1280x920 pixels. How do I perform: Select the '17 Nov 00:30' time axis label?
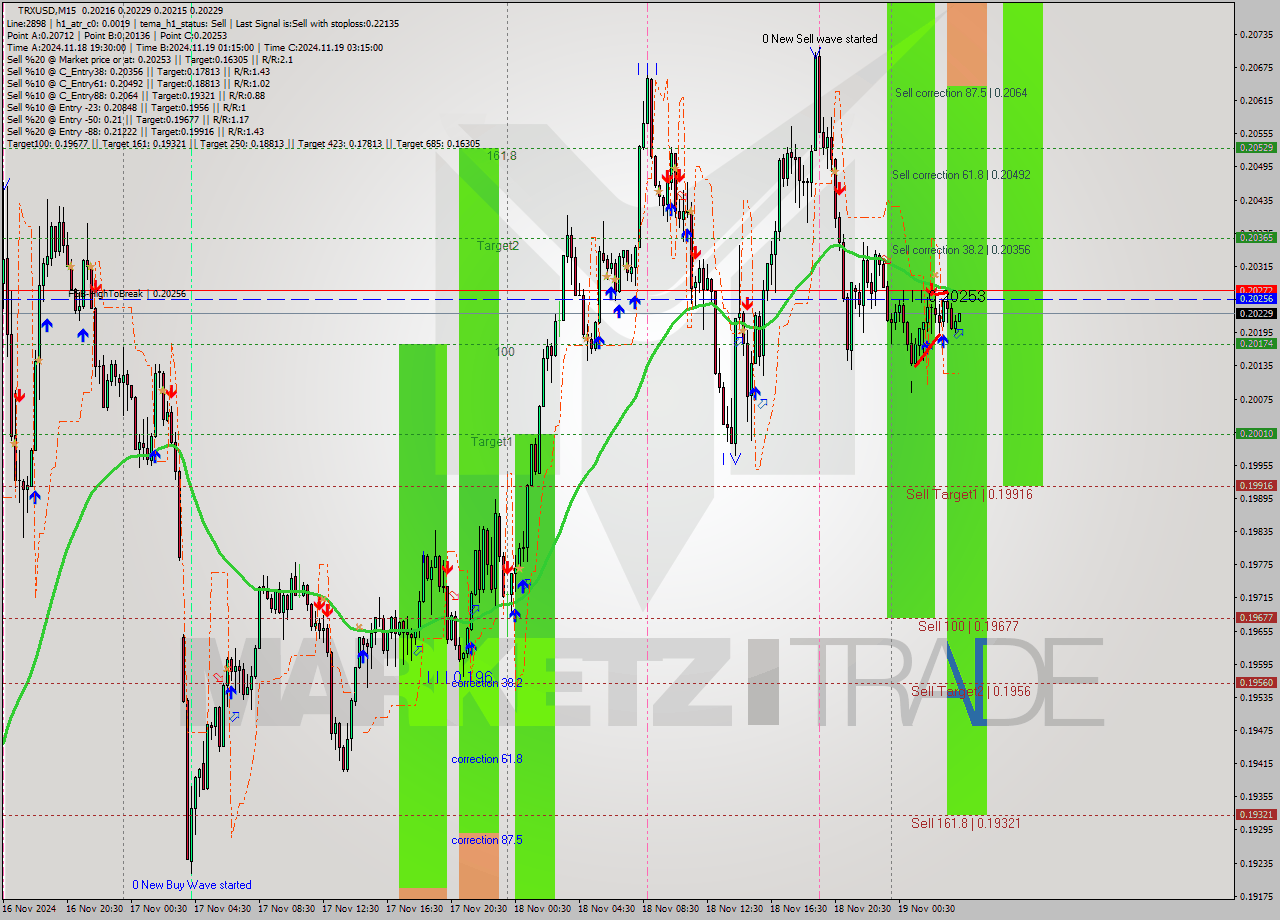click(161, 909)
